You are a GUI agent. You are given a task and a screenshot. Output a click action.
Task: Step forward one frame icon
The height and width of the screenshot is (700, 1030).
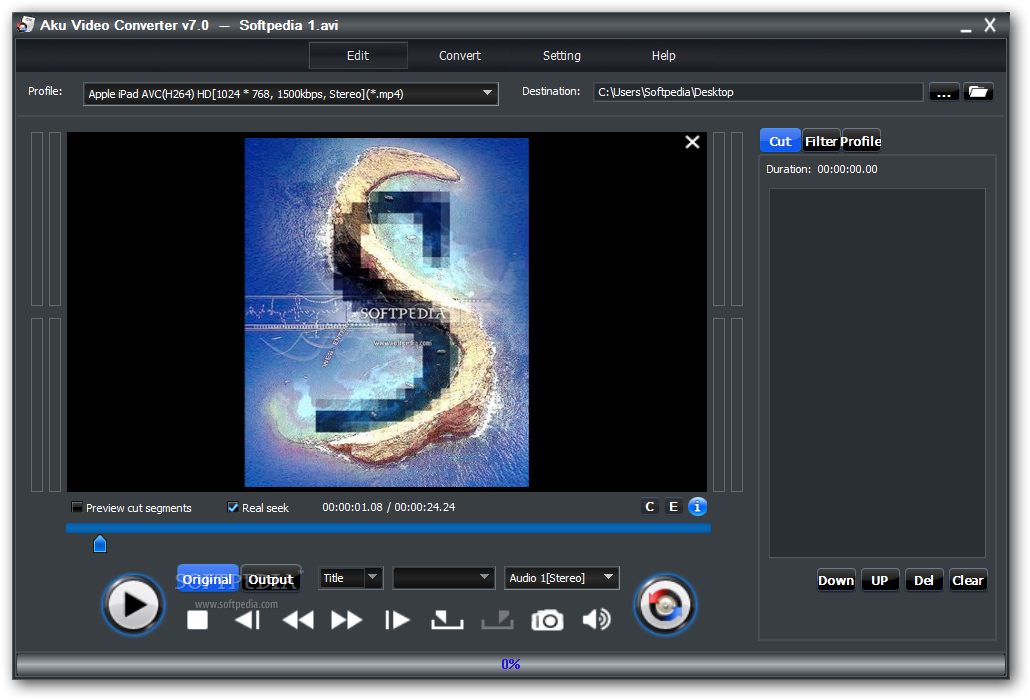pyautogui.click(x=397, y=620)
